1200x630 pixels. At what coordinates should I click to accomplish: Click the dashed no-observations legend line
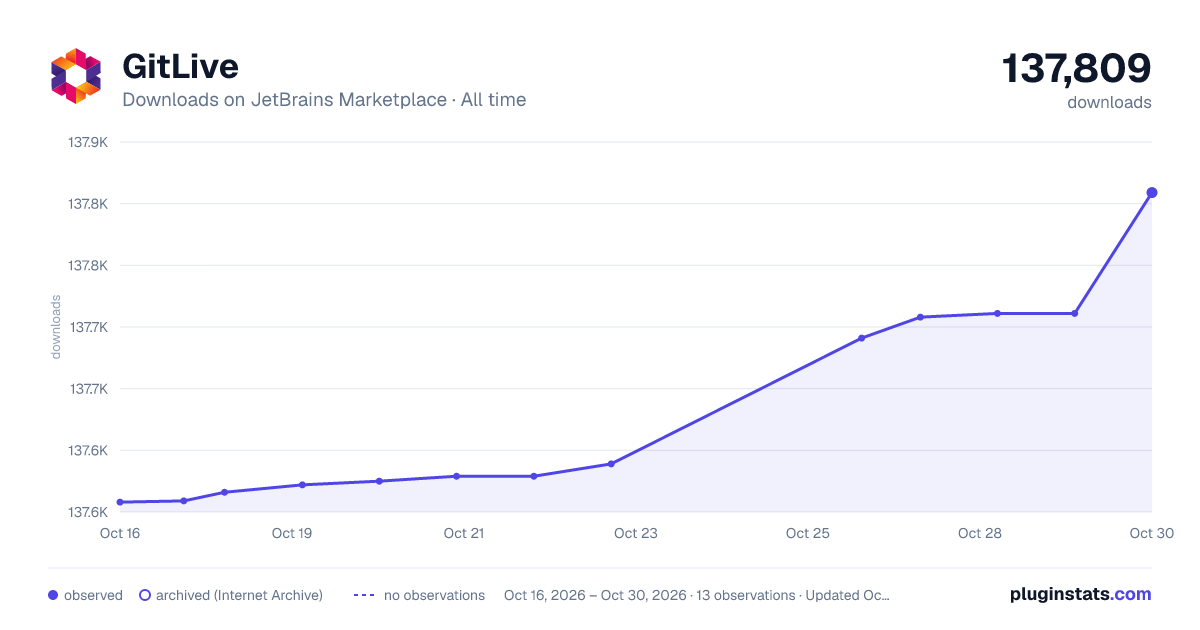click(x=364, y=595)
